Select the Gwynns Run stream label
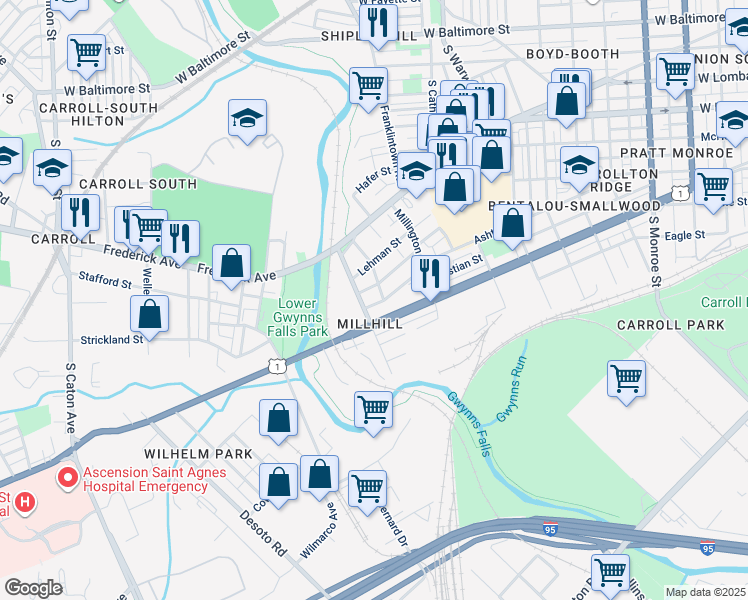This screenshot has height=600, width=748. 511,389
